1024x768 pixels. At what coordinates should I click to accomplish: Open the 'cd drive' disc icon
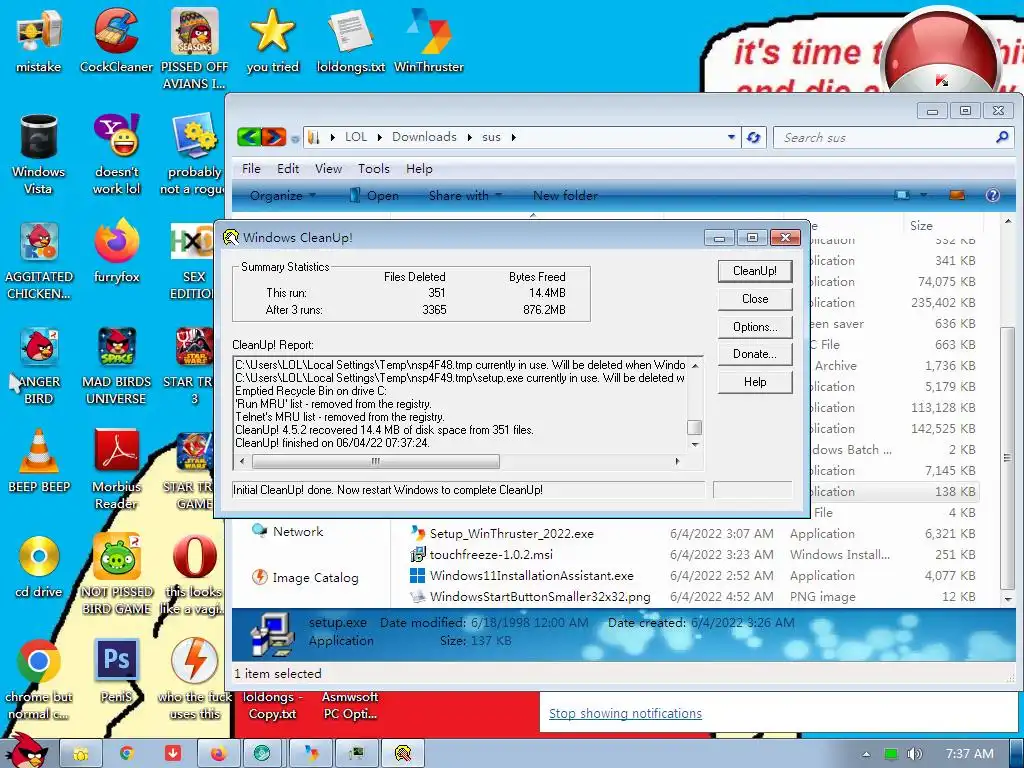coord(39,566)
